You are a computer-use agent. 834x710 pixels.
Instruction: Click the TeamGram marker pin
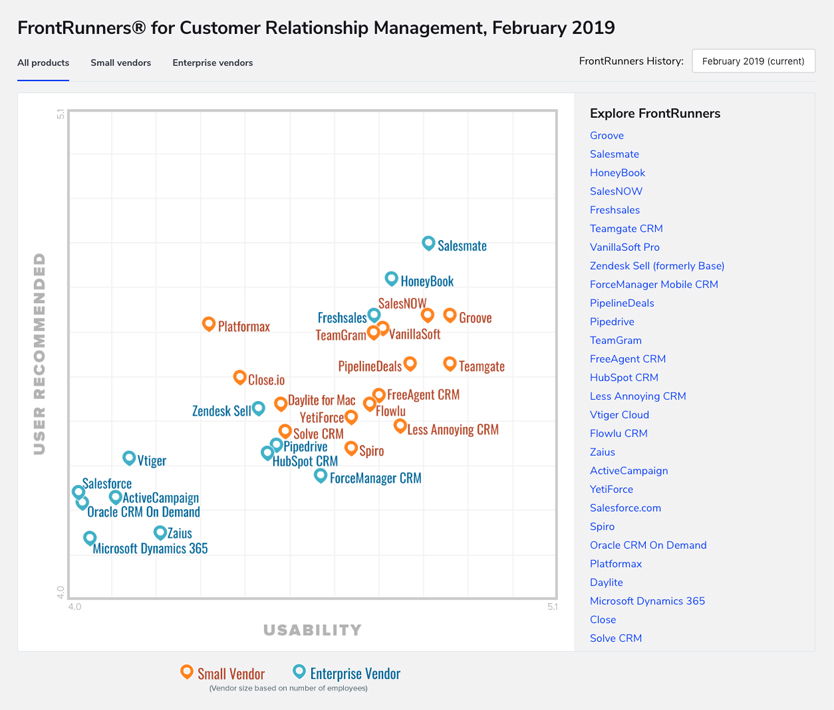(x=373, y=332)
